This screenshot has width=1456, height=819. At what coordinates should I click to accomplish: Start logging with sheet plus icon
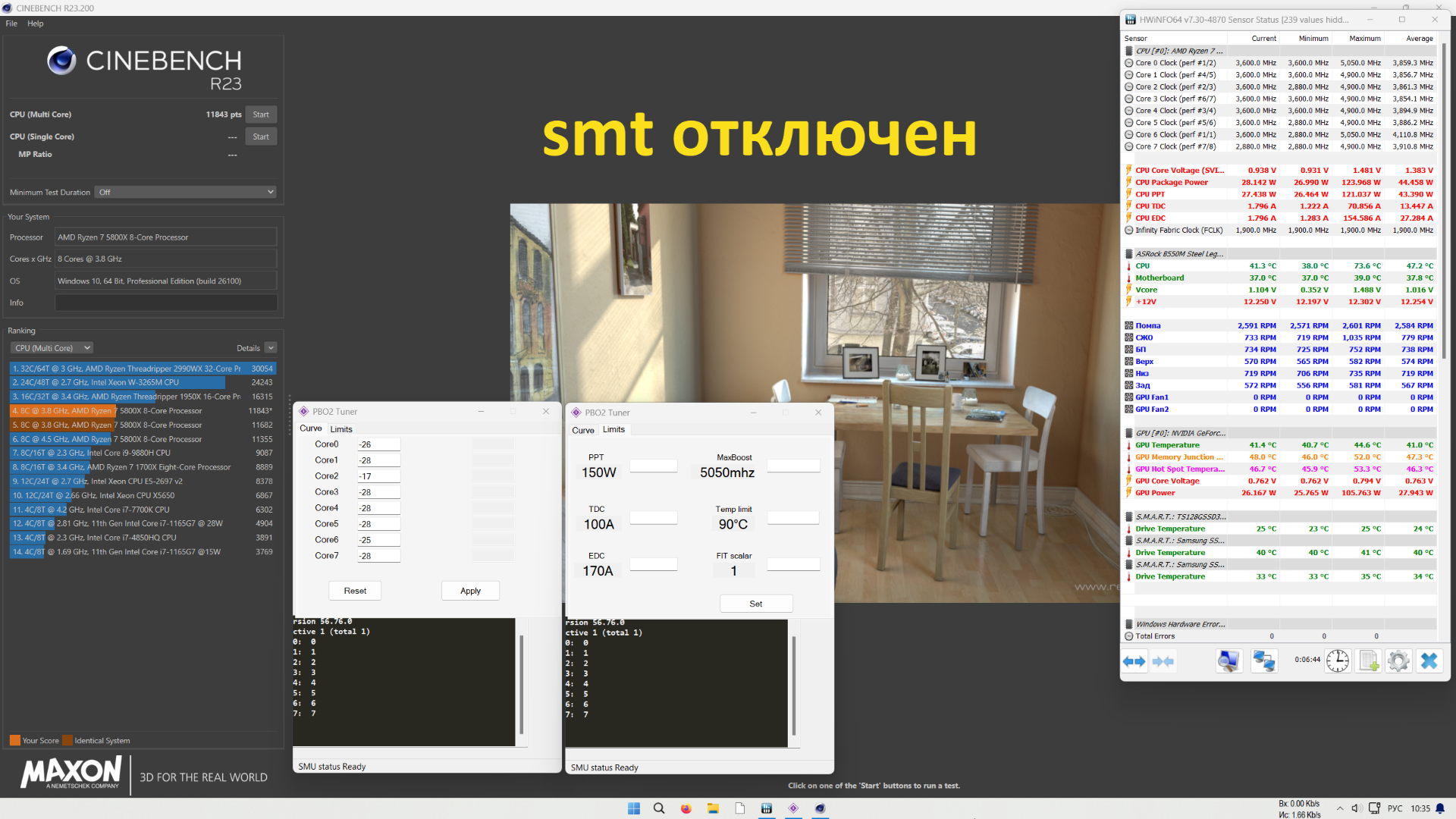pos(1369,661)
